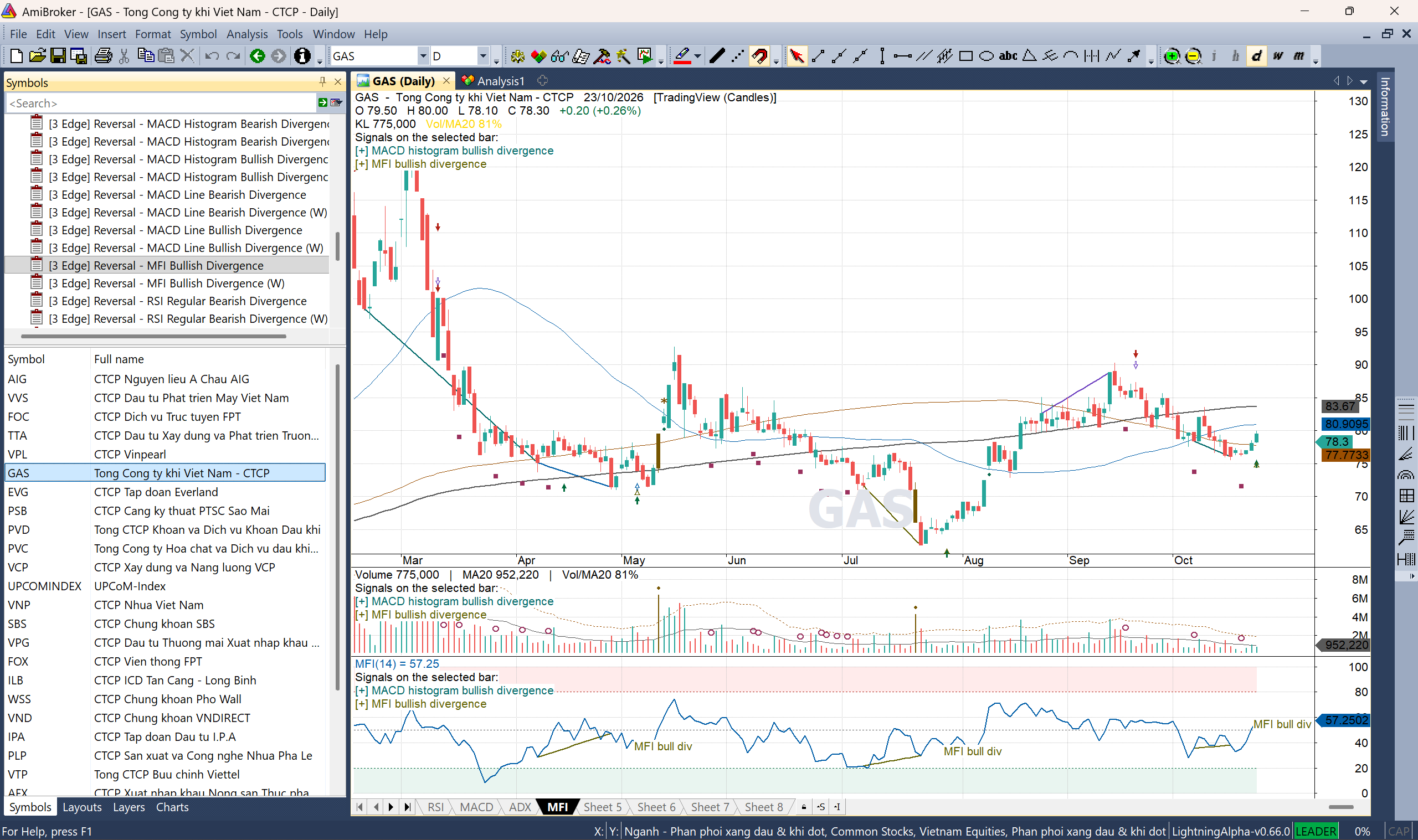The image size is (1418, 840).
Task: Select the ellipse drawing tool
Action: tap(986, 56)
